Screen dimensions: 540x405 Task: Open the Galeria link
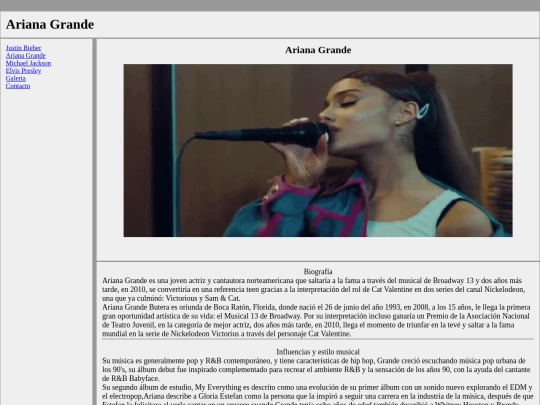15,78
